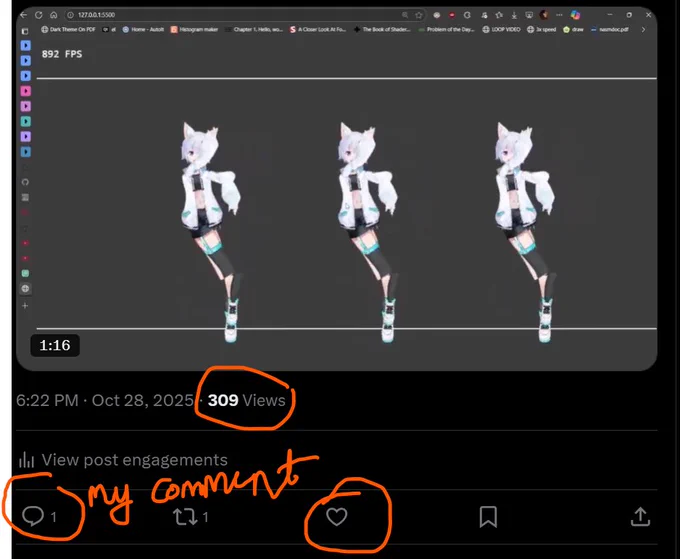
Task: Click the repost arrows icon
Action: pos(185,517)
